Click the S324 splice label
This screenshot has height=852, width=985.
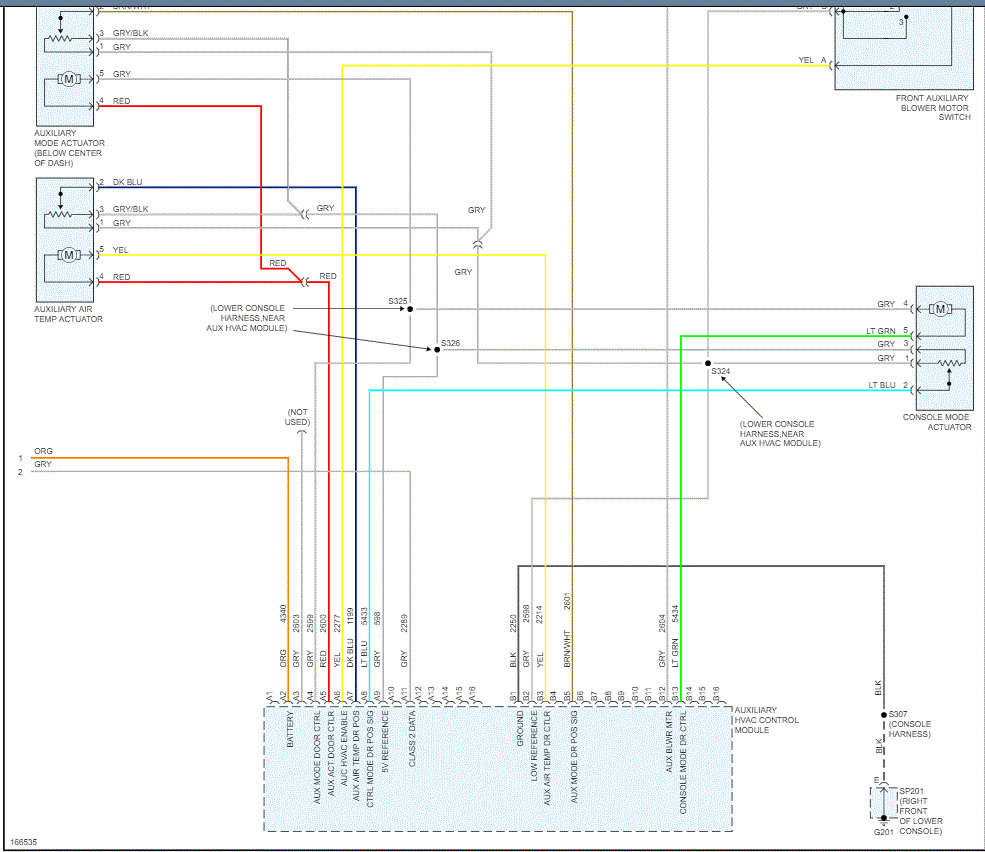721,371
